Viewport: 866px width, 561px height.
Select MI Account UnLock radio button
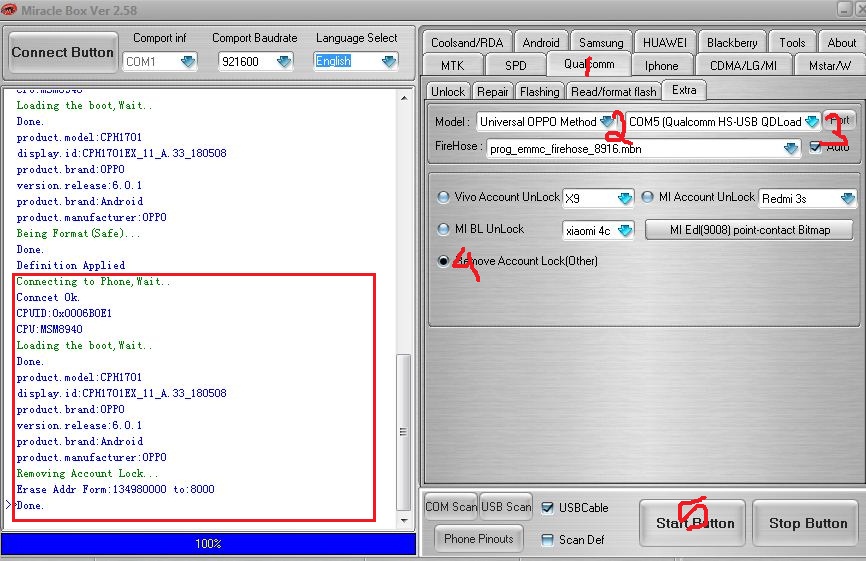(647, 197)
